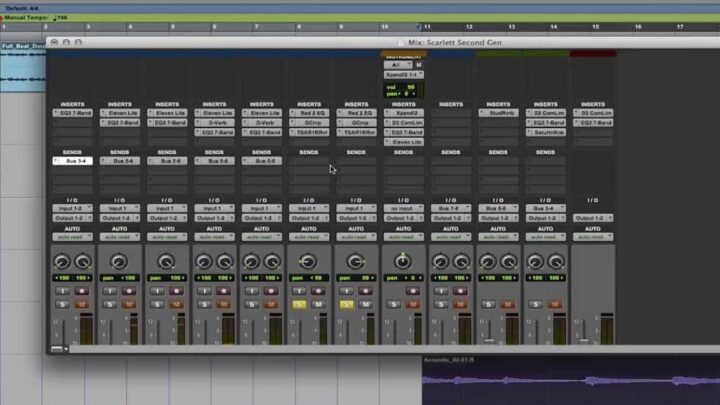Click bar 13 on the timeline ruler
The width and height of the screenshot is (720, 405).
tap(512, 27)
